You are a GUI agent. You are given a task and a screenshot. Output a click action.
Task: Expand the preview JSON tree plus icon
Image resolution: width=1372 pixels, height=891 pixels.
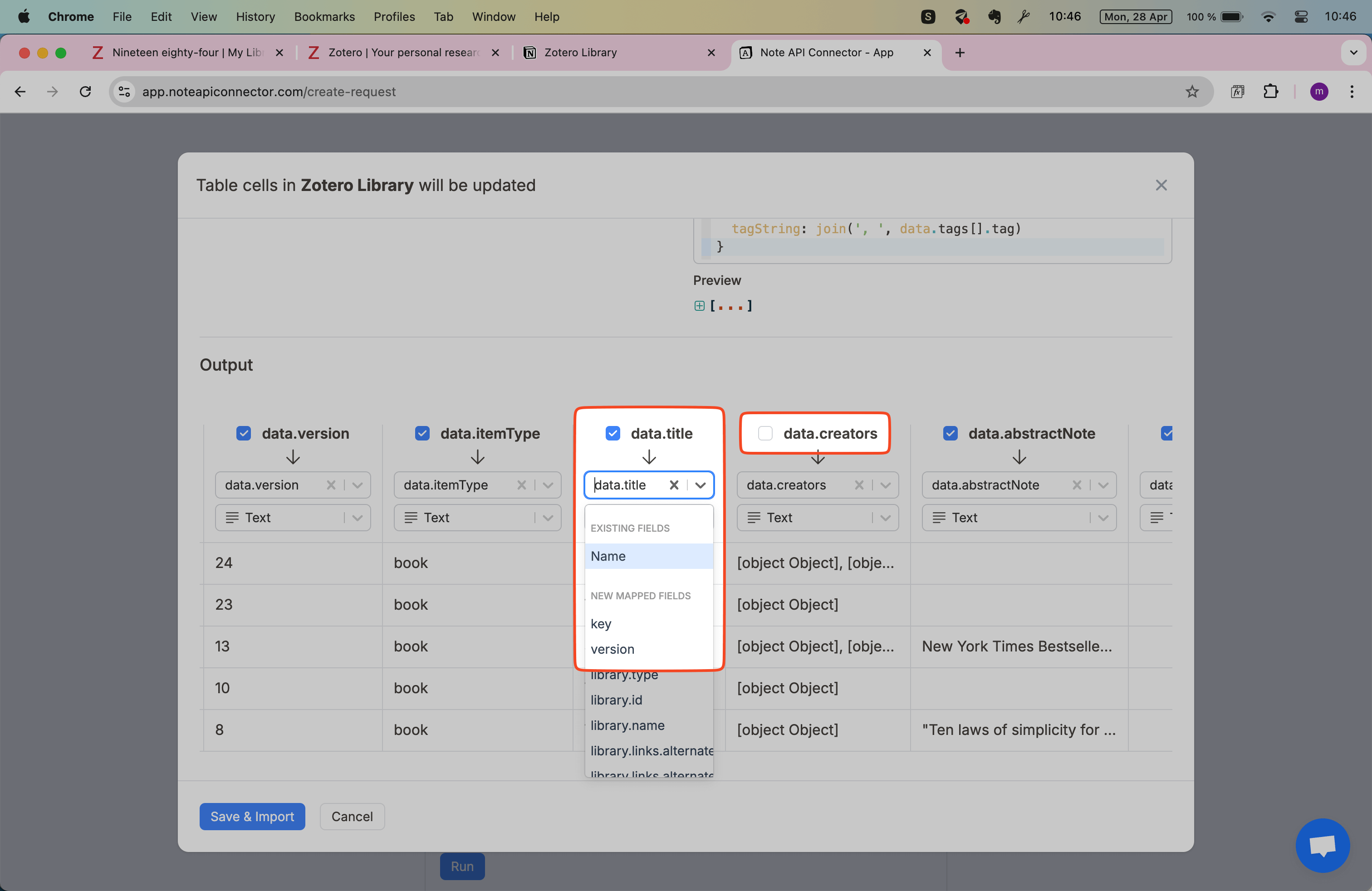(699, 305)
